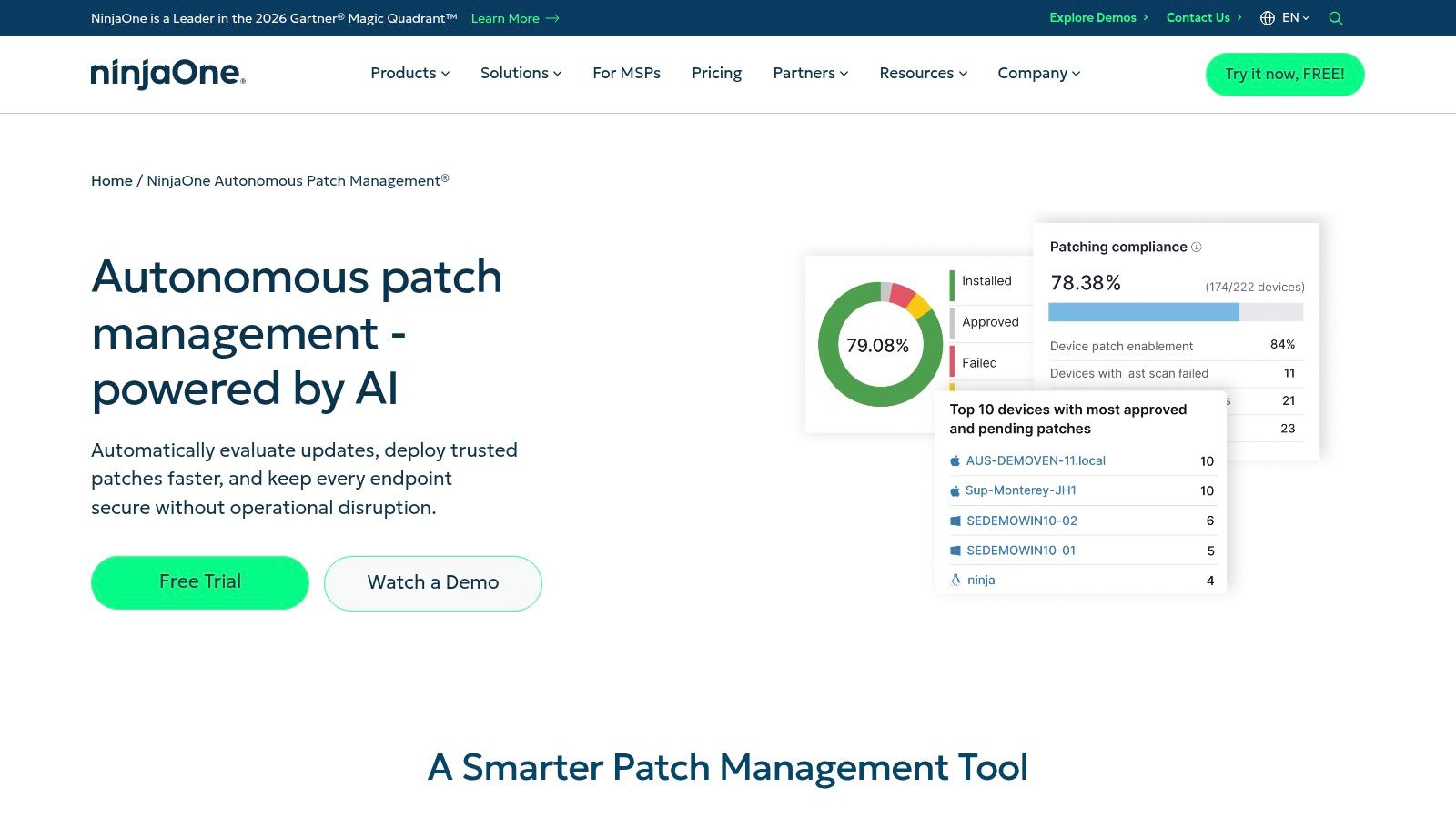Click Windows icon beside SEDEMOWIN10-01
Image resolution: width=1456 pixels, height=819 pixels.
point(955,551)
